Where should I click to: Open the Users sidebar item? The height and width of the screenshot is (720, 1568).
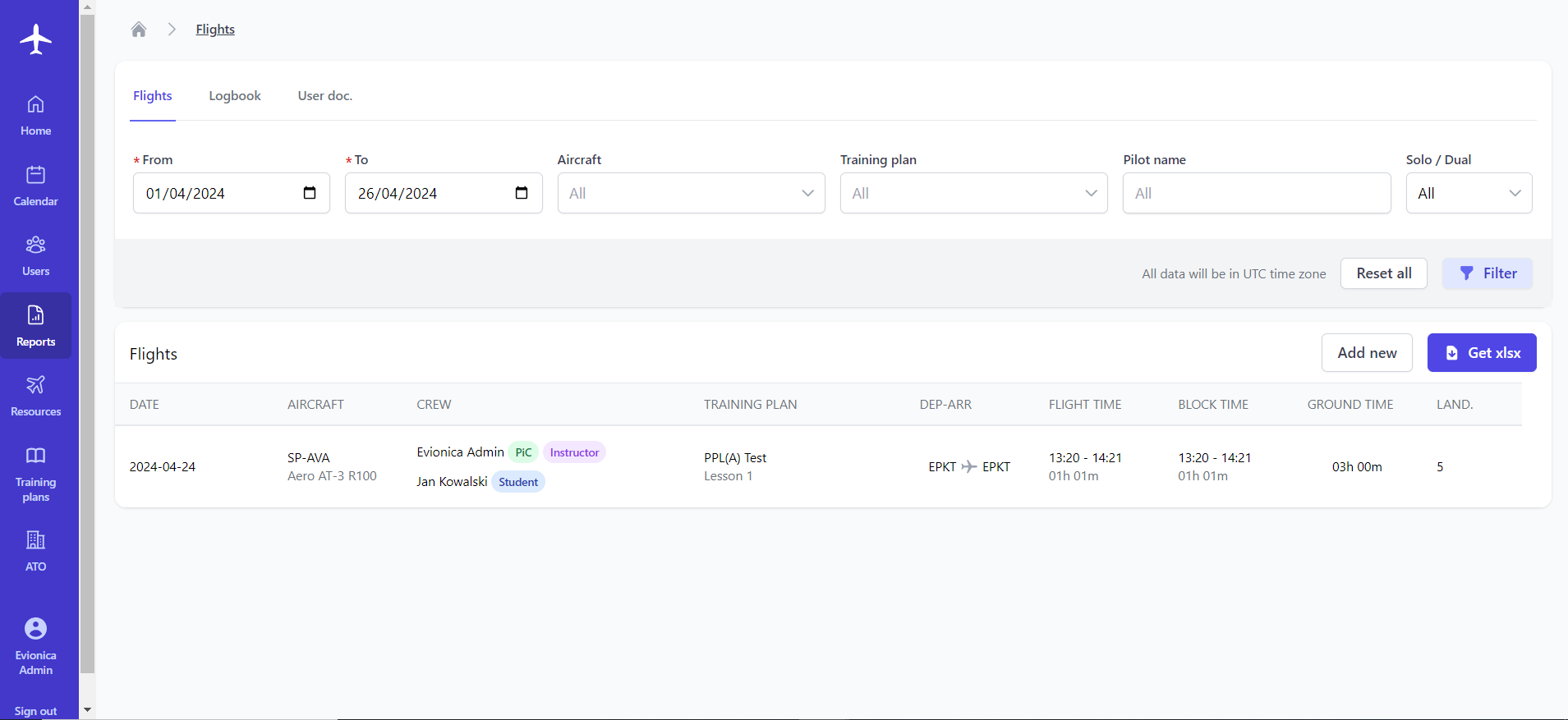(x=35, y=256)
